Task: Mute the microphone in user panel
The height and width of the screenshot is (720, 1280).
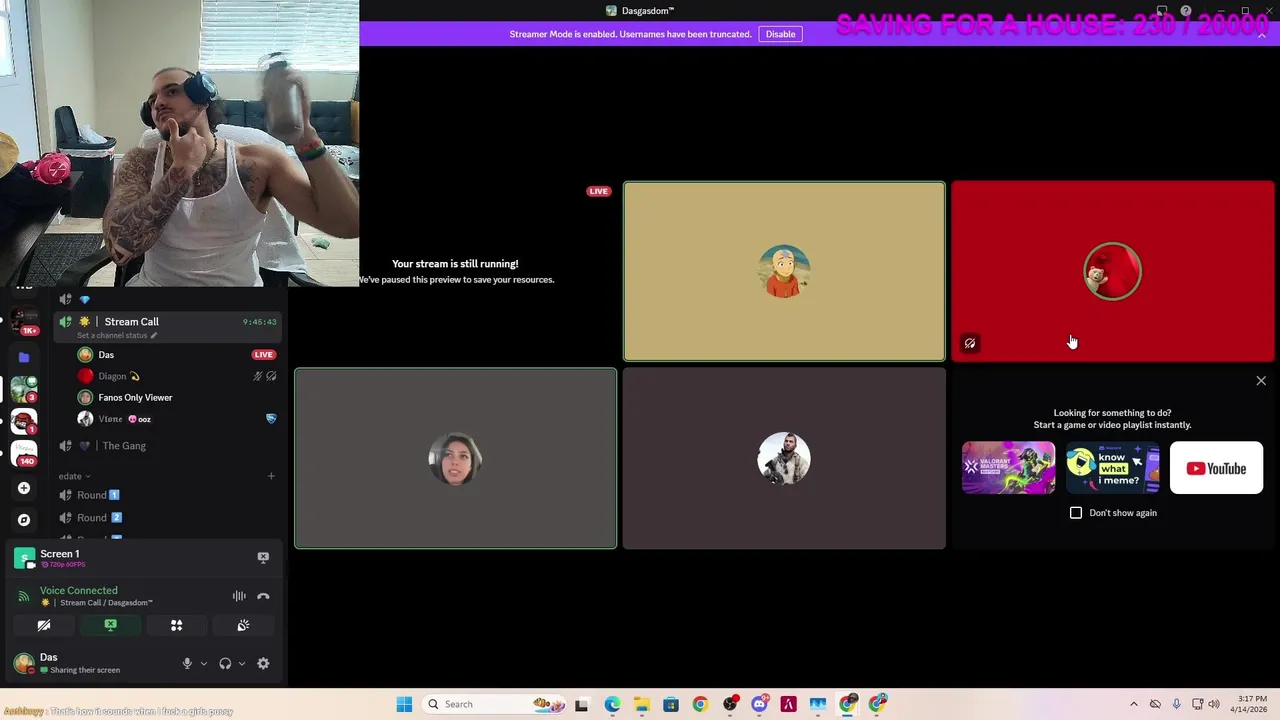Action: pos(187,664)
